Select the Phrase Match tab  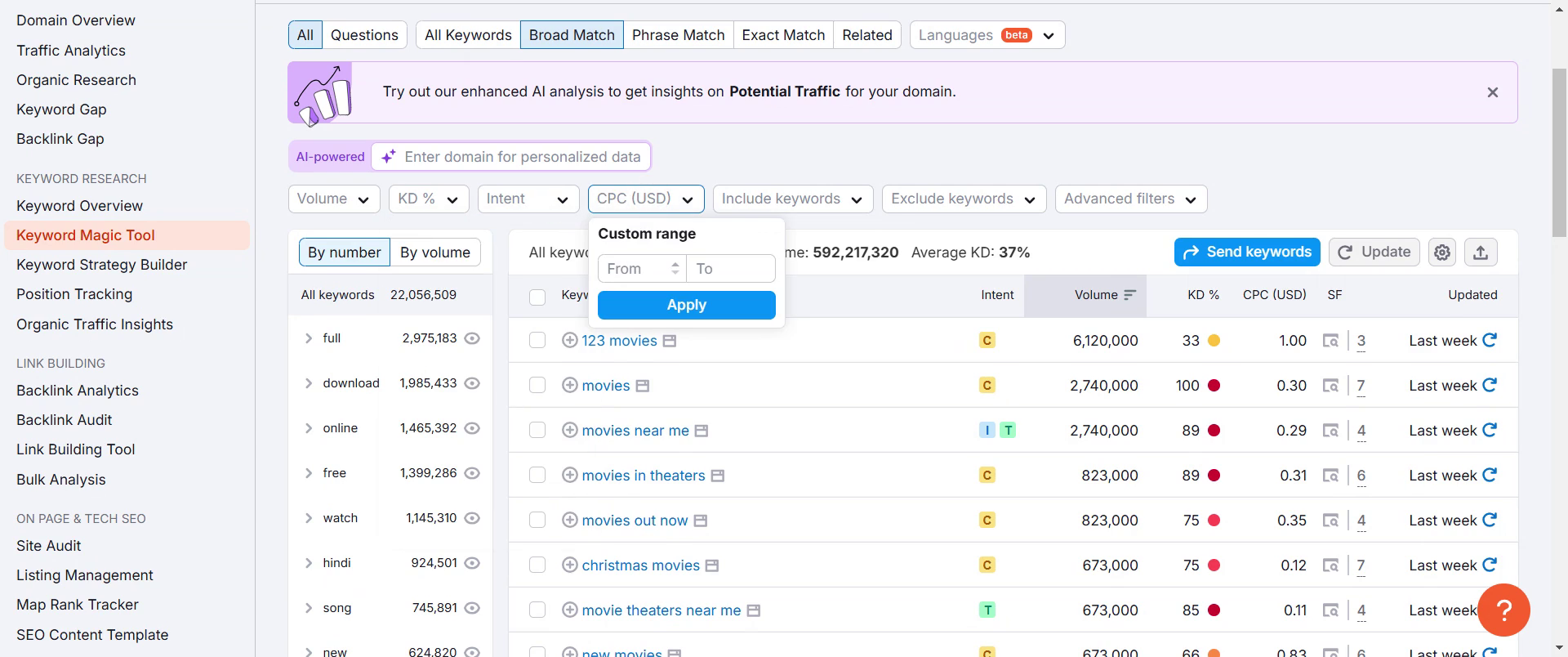[x=678, y=35]
